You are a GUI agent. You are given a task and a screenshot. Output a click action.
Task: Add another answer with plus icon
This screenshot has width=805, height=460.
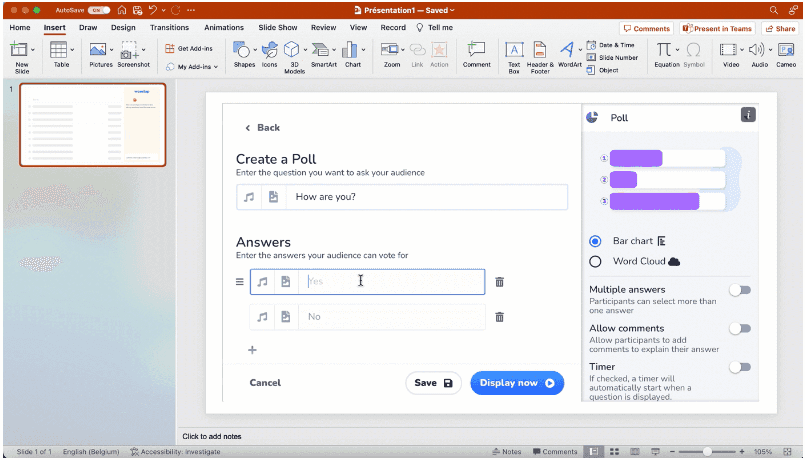coord(252,350)
